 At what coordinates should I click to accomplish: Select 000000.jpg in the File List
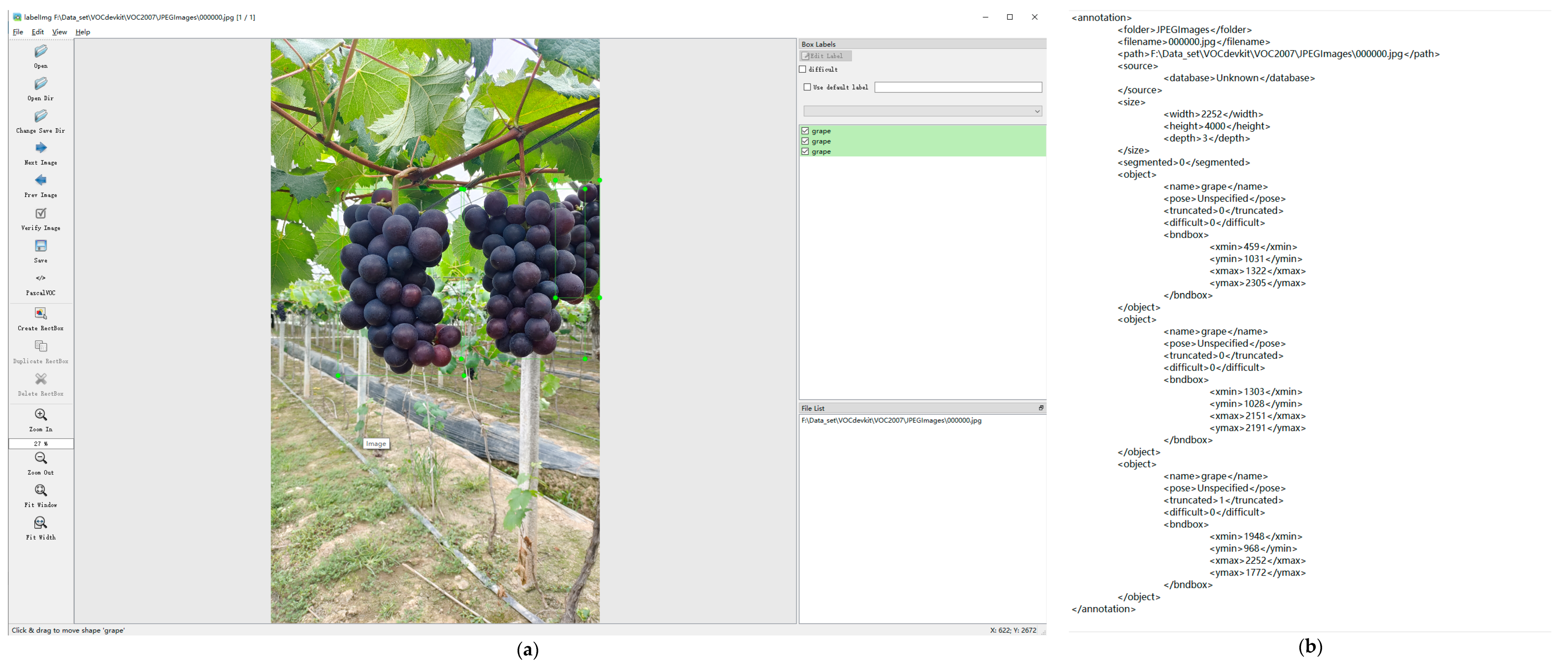[x=892, y=420]
